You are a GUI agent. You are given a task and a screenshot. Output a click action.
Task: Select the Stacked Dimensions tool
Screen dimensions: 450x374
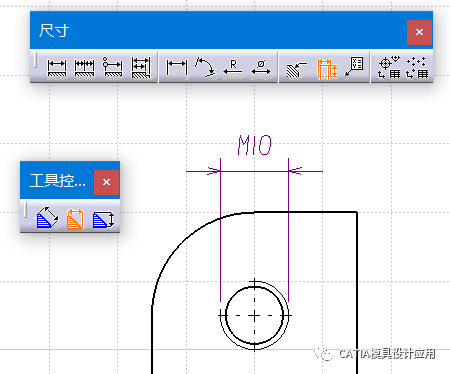pos(141,68)
